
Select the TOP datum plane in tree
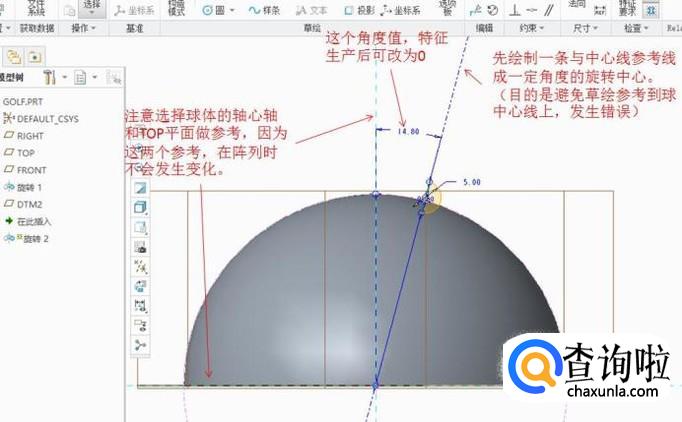pos(25,153)
